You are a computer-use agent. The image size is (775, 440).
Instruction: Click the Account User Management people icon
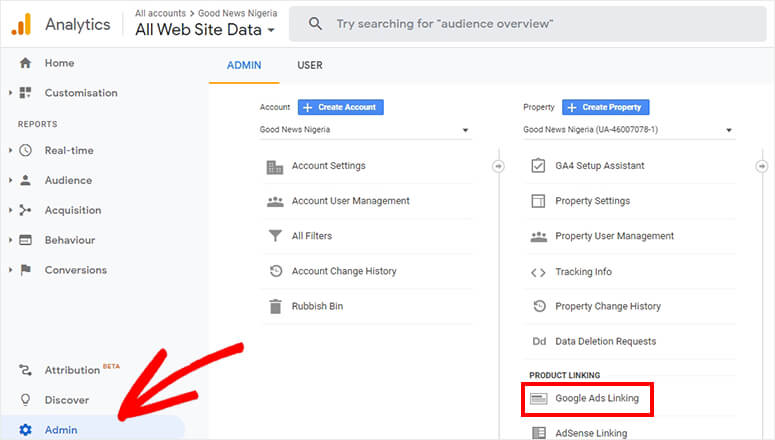(x=275, y=201)
